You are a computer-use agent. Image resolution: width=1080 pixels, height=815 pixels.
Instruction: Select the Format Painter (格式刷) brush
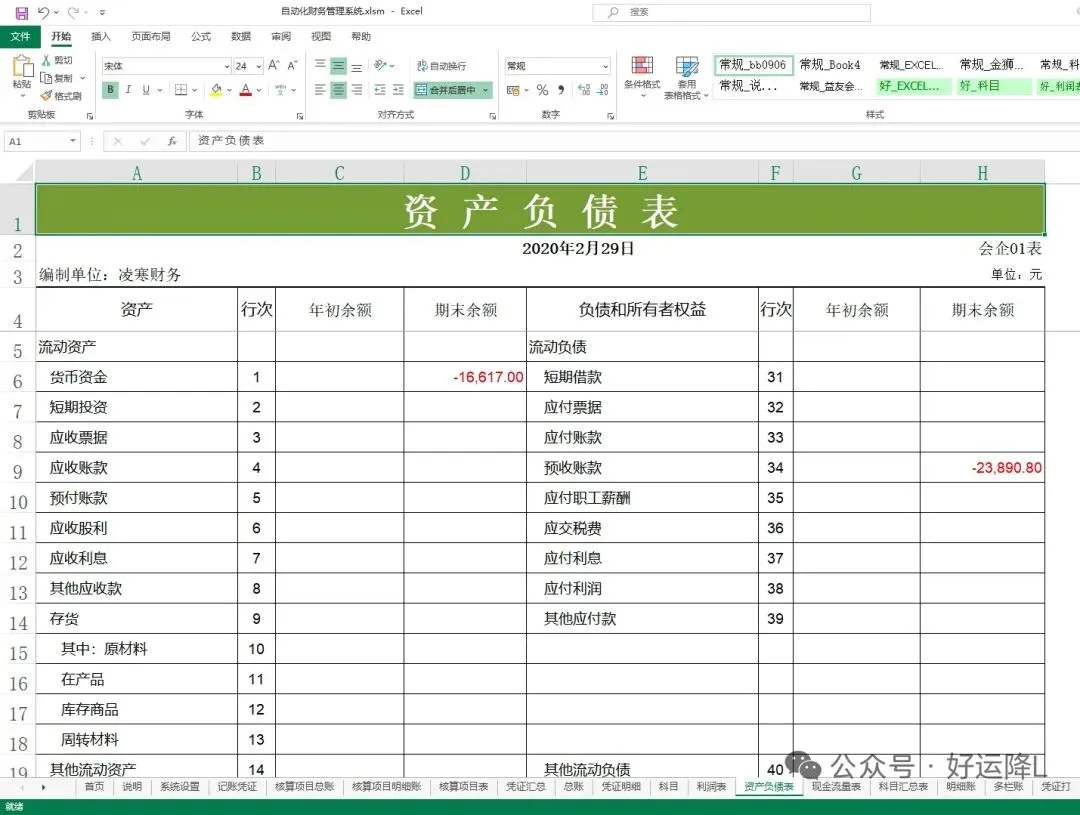point(46,96)
